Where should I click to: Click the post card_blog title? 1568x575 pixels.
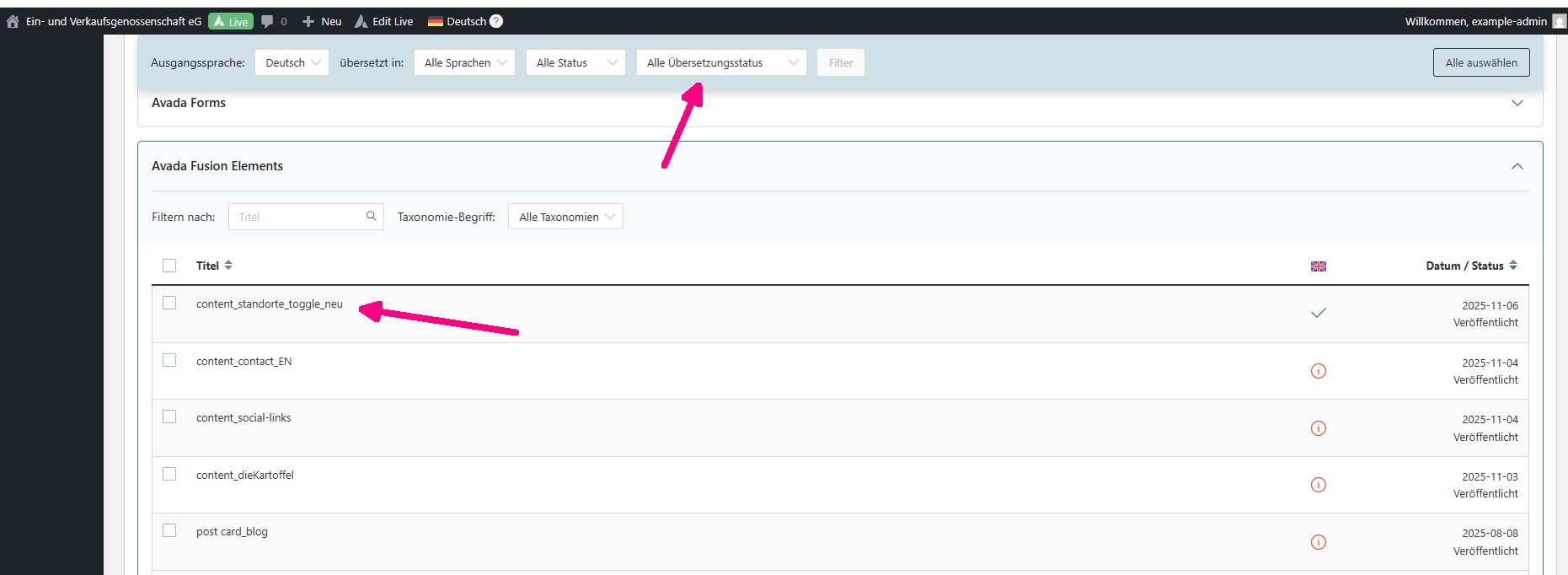(x=232, y=532)
